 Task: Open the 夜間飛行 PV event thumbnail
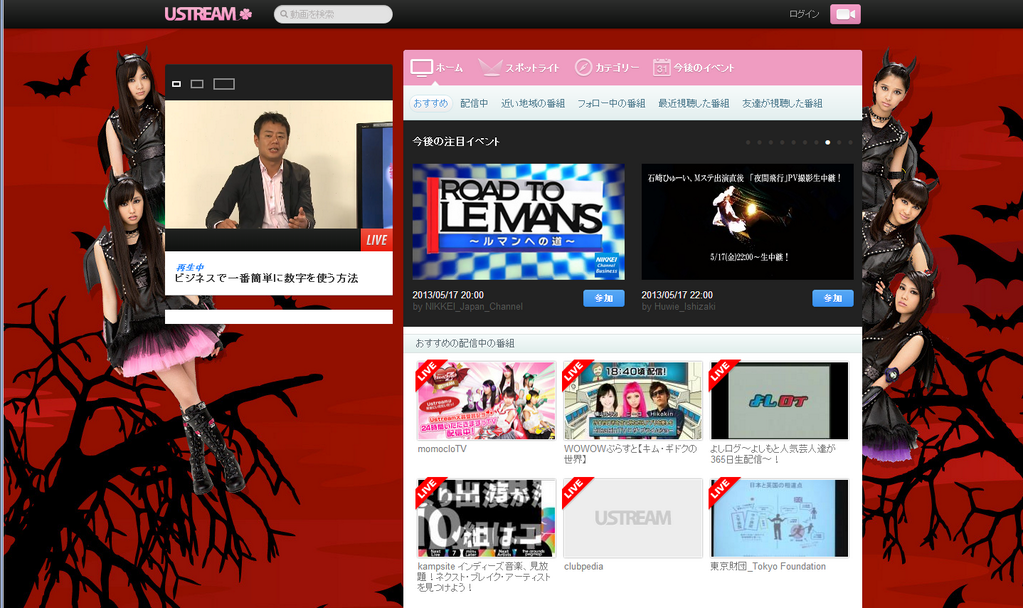point(748,222)
